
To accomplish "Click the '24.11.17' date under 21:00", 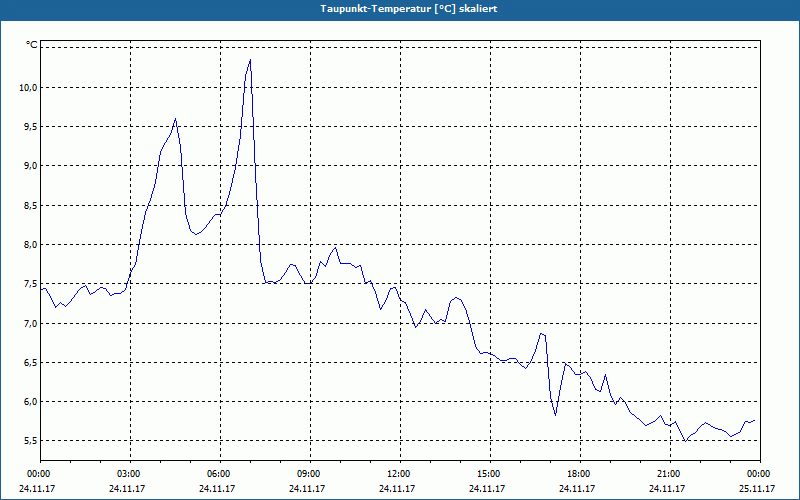I will [x=667, y=489].
